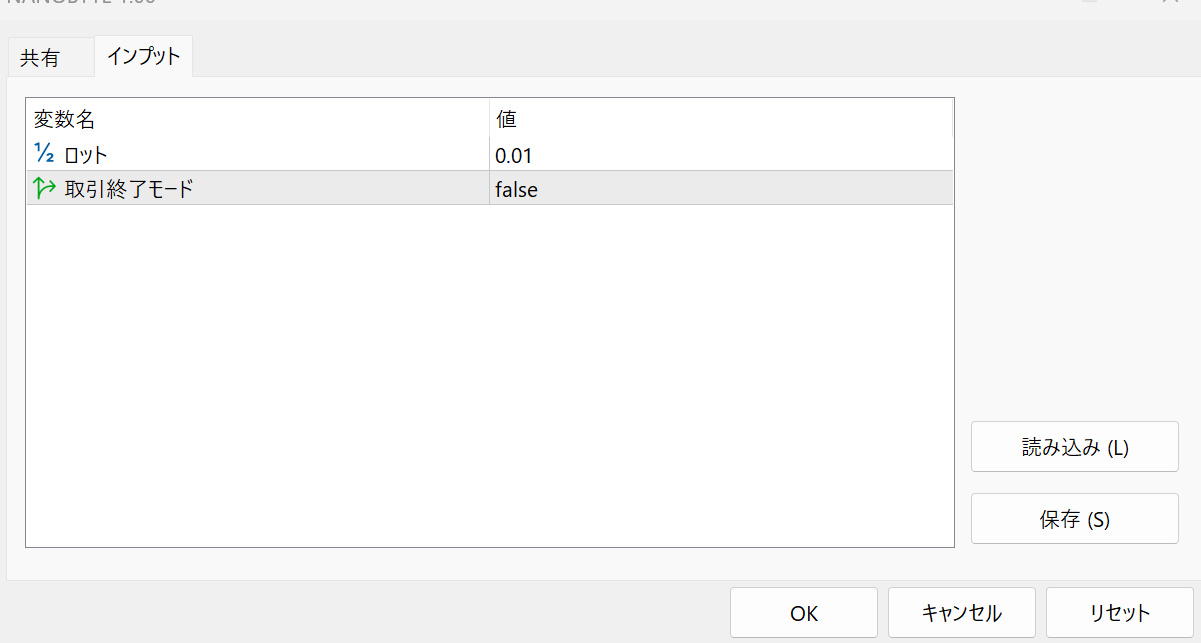Cancel the dialog with キャンセル
Viewport: 1201px width, 643px height.
tap(961, 613)
